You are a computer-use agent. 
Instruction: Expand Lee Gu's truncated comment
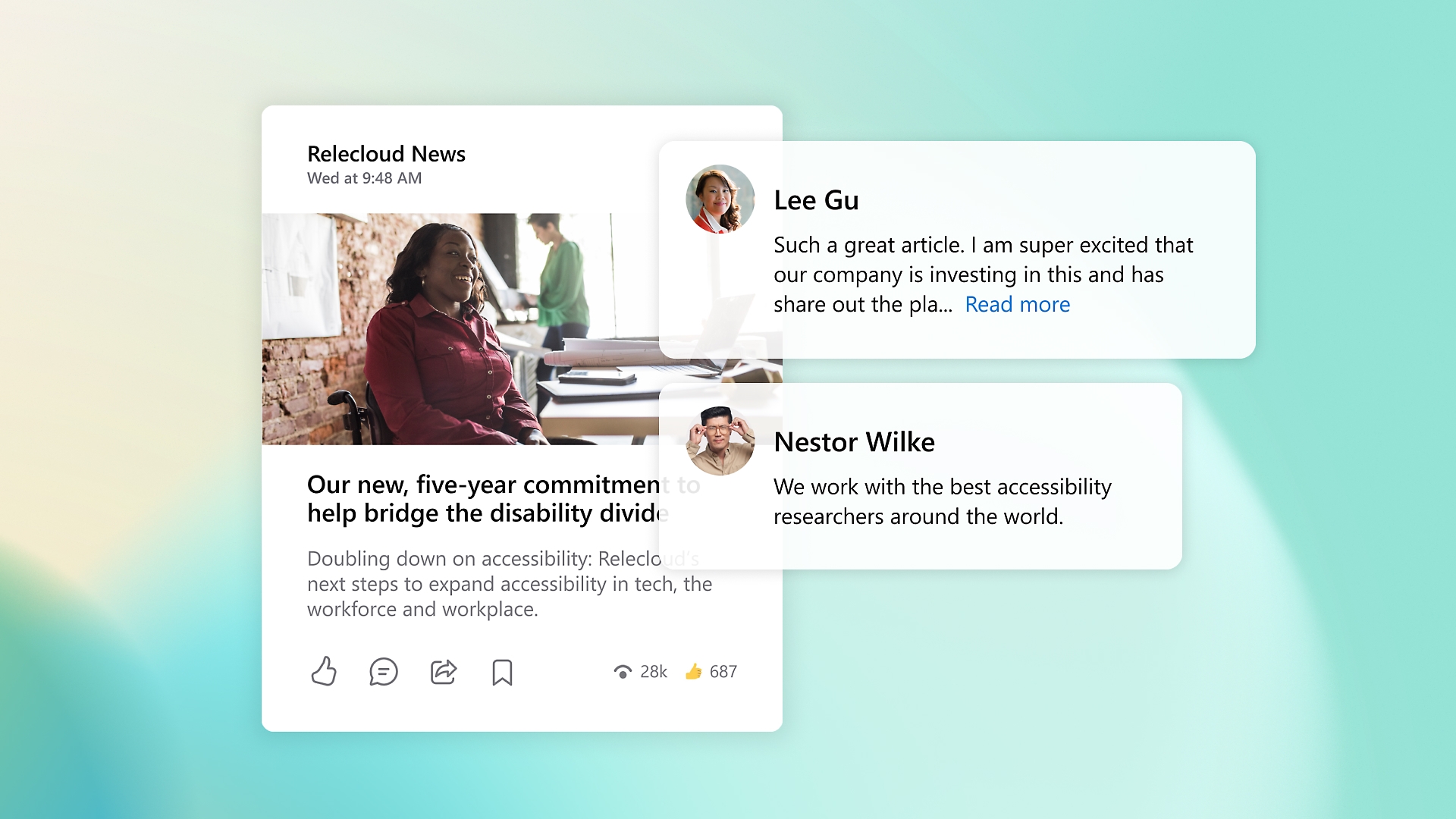(x=1018, y=304)
